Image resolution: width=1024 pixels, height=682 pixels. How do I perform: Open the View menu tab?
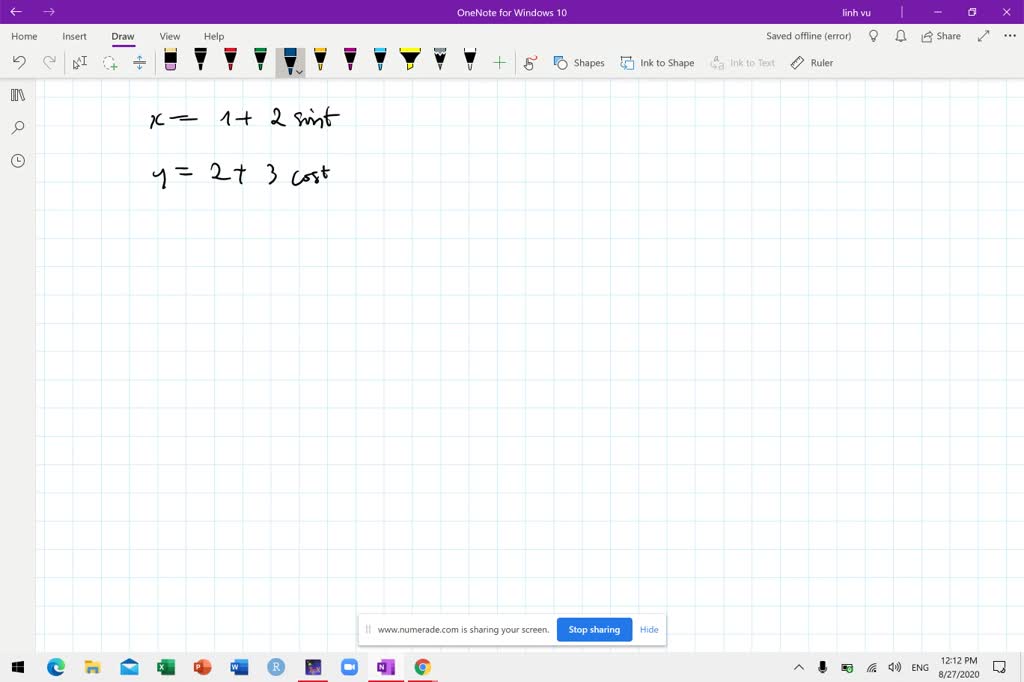click(169, 36)
